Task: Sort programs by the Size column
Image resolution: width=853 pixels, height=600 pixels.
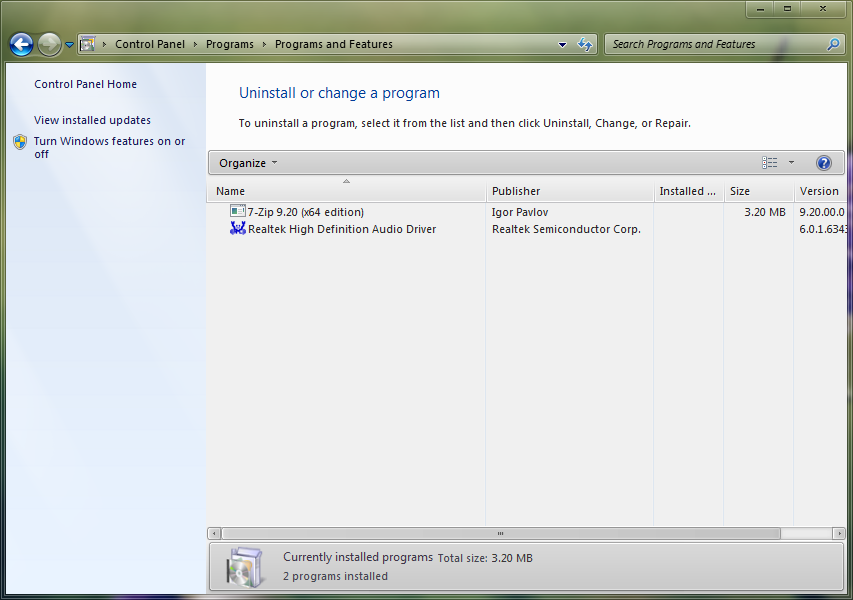Action: tap(758, 191)
